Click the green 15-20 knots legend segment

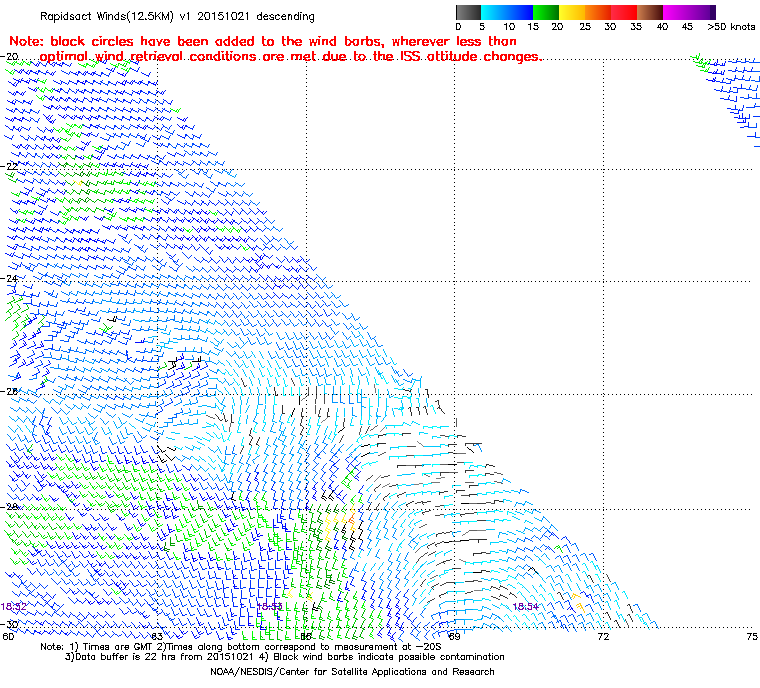546,12
